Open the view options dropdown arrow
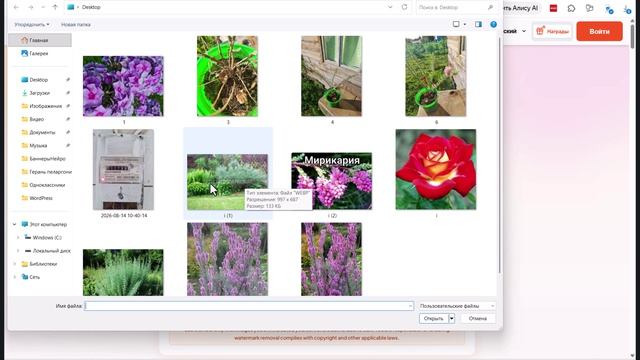 pyautogui.click(x=465, y=24)
